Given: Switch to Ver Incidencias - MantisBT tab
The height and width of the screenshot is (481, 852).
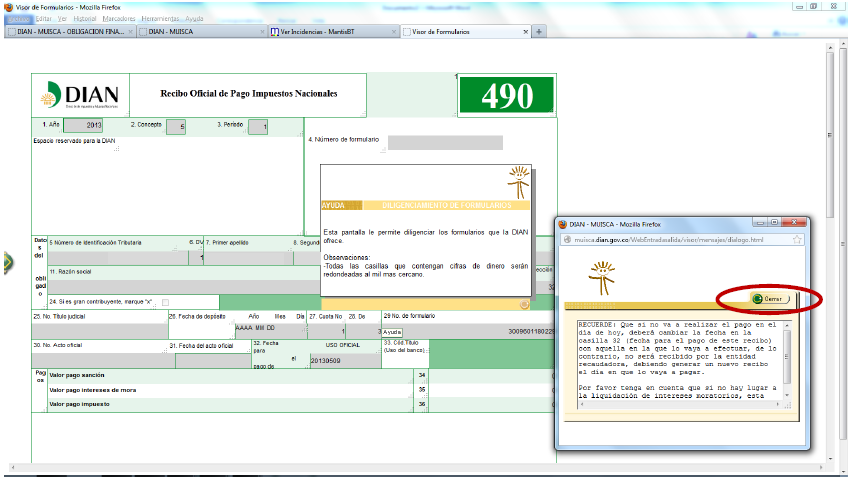Looking at the screenshot, I should pos(333,32).
